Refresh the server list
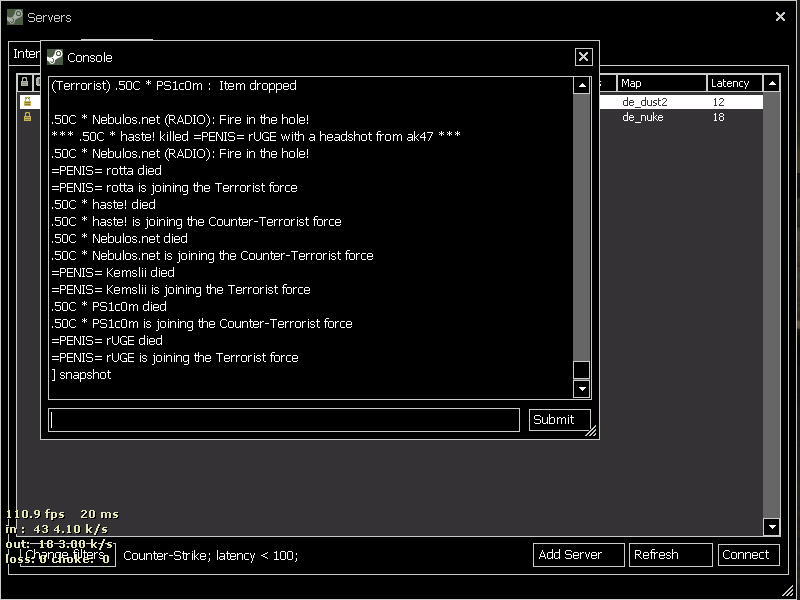 [x=670, y=555]
